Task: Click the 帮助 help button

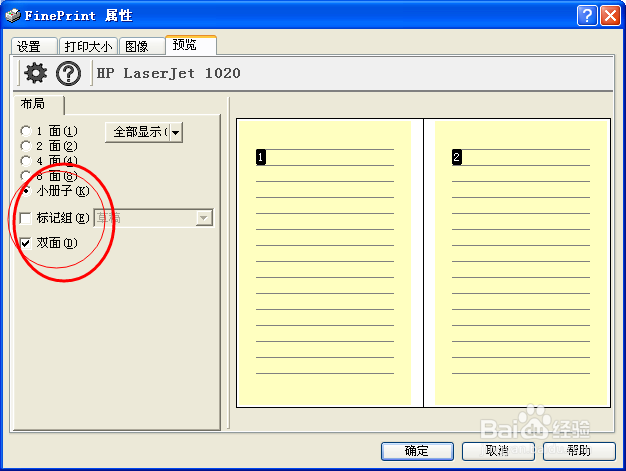Action: tap(579, 451)
